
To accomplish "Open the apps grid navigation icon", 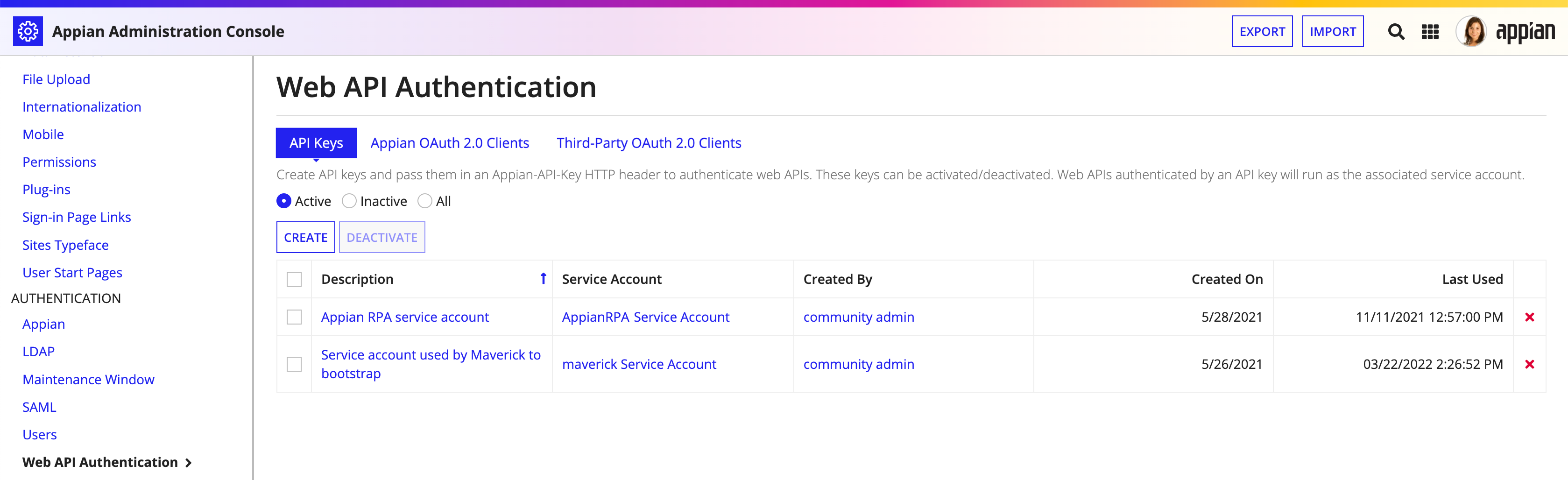I will click(1430, 32).
